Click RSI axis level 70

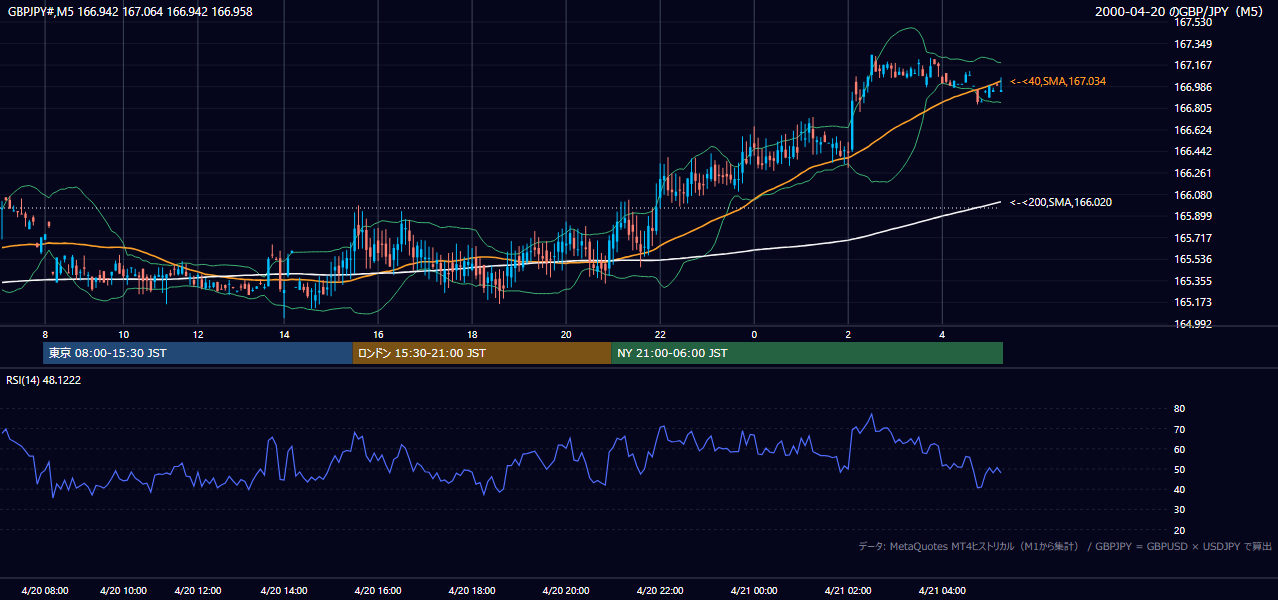tap(1179, 429)
